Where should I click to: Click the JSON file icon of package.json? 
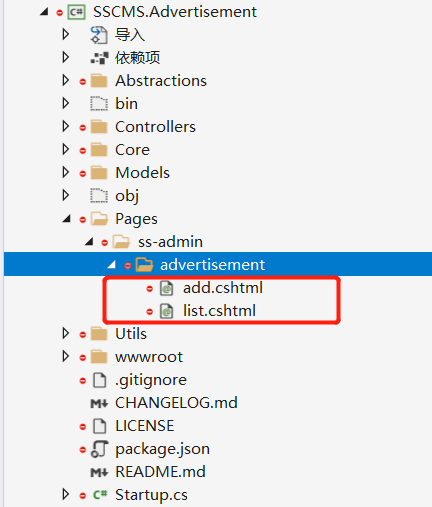point(99,449)
